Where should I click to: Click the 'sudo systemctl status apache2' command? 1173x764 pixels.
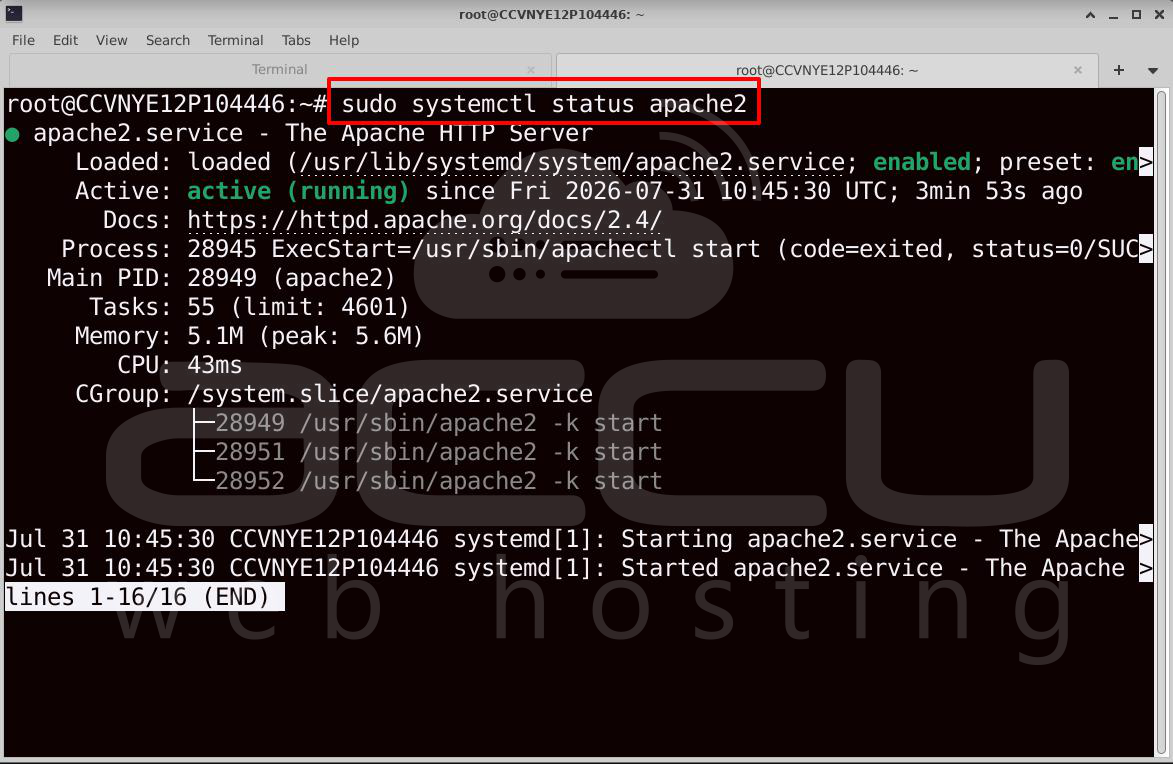[x=544, y=104]
